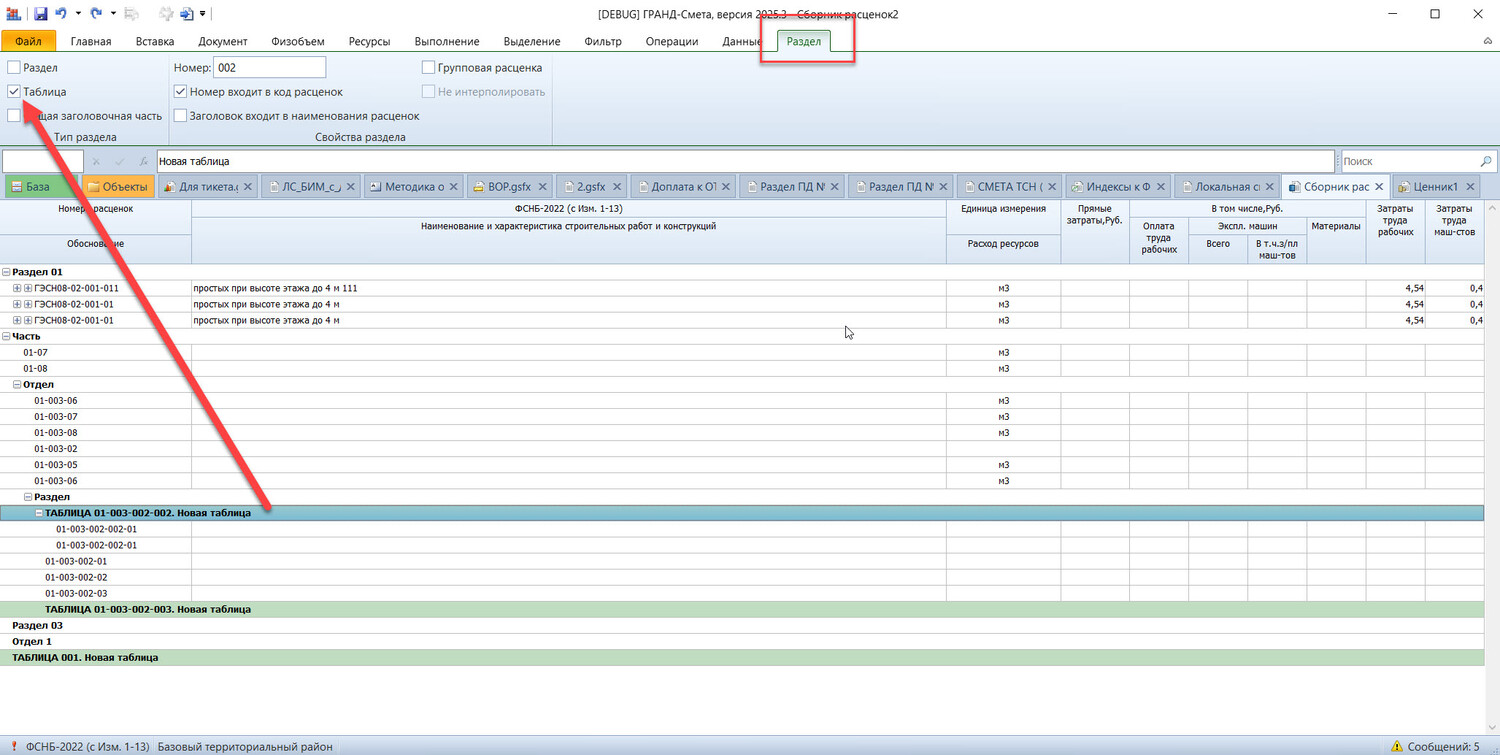Open the Объекты panel button
The width and height of the screenshot is (1500, 755).
118,186
